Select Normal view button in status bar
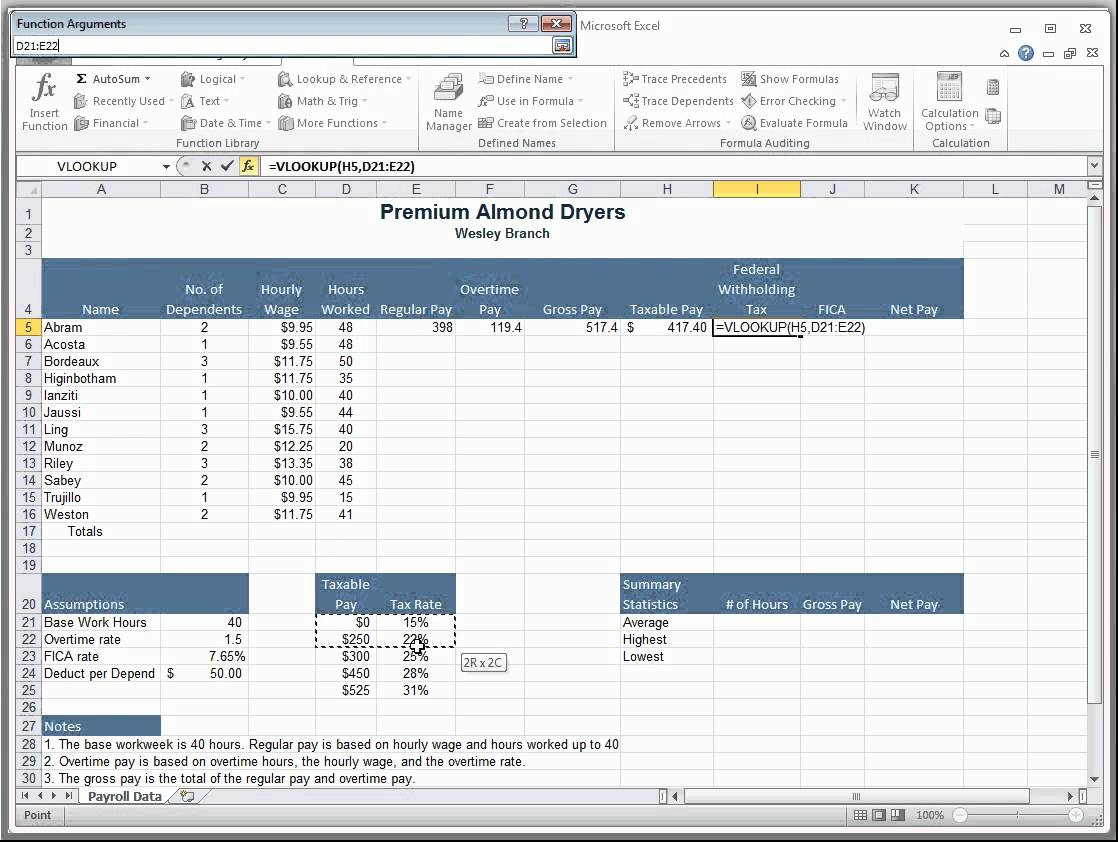Viewport: 1118px width, 842px height. pos(860,815)
